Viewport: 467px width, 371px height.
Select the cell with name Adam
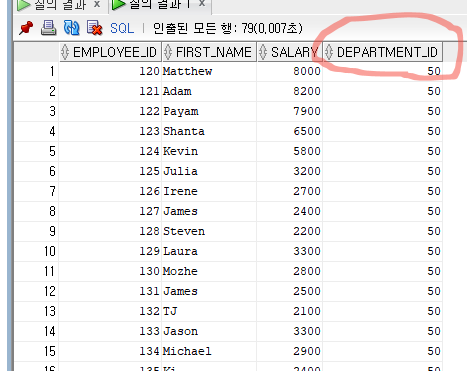(209, 91)
